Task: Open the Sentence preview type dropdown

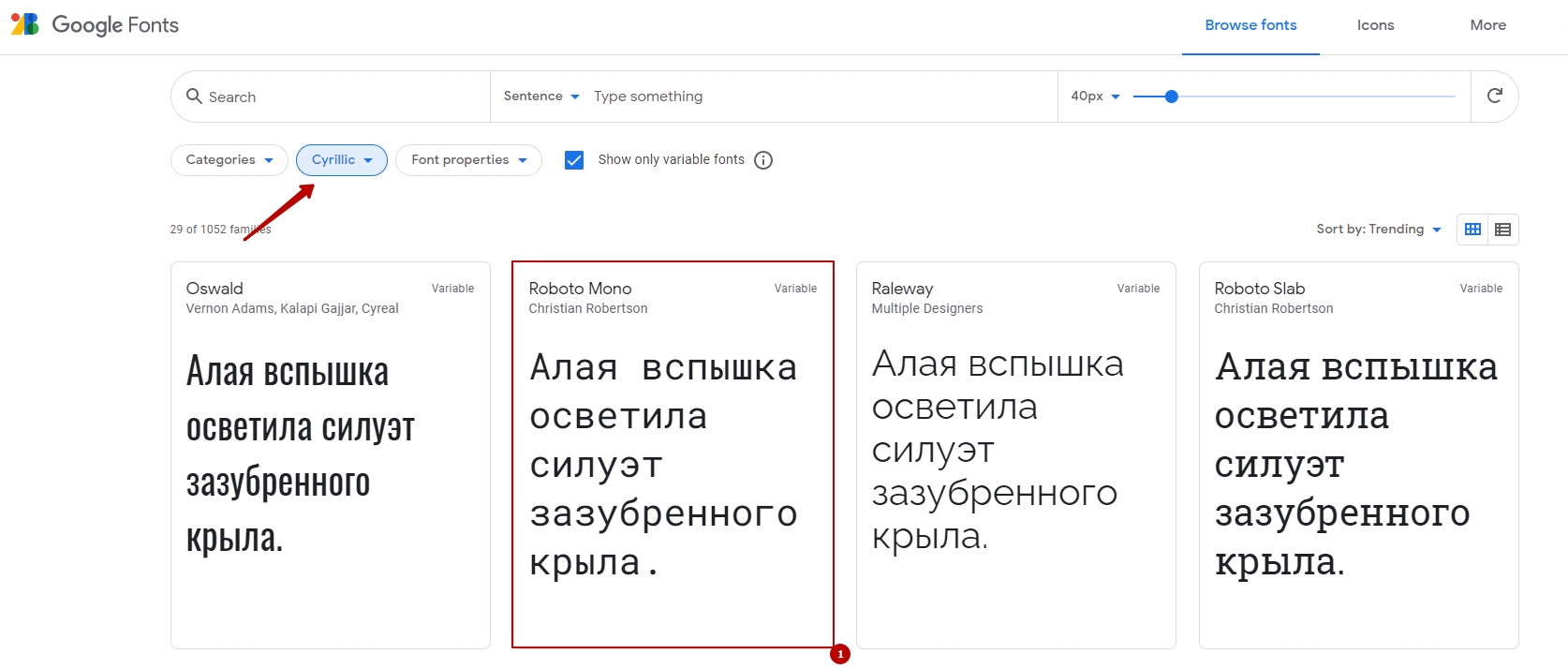Action: pos(541,97)
